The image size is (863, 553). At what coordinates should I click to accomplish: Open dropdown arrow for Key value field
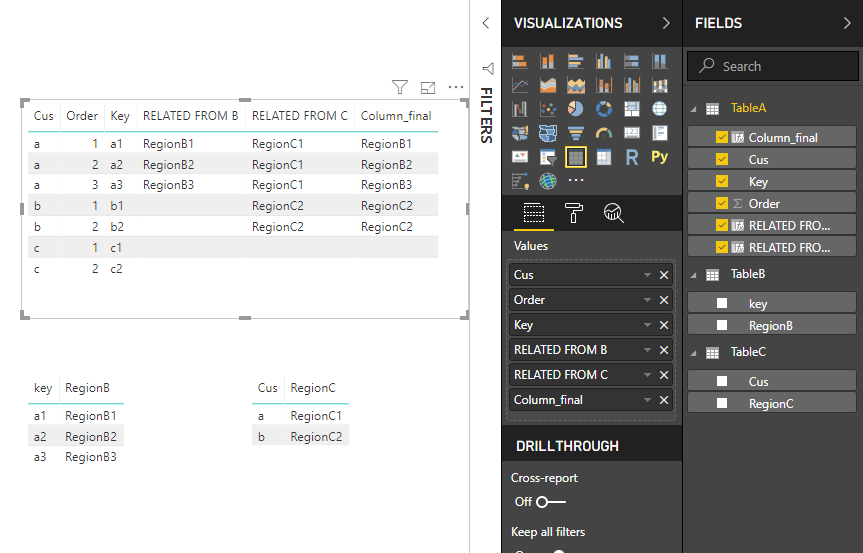(647, 325)
